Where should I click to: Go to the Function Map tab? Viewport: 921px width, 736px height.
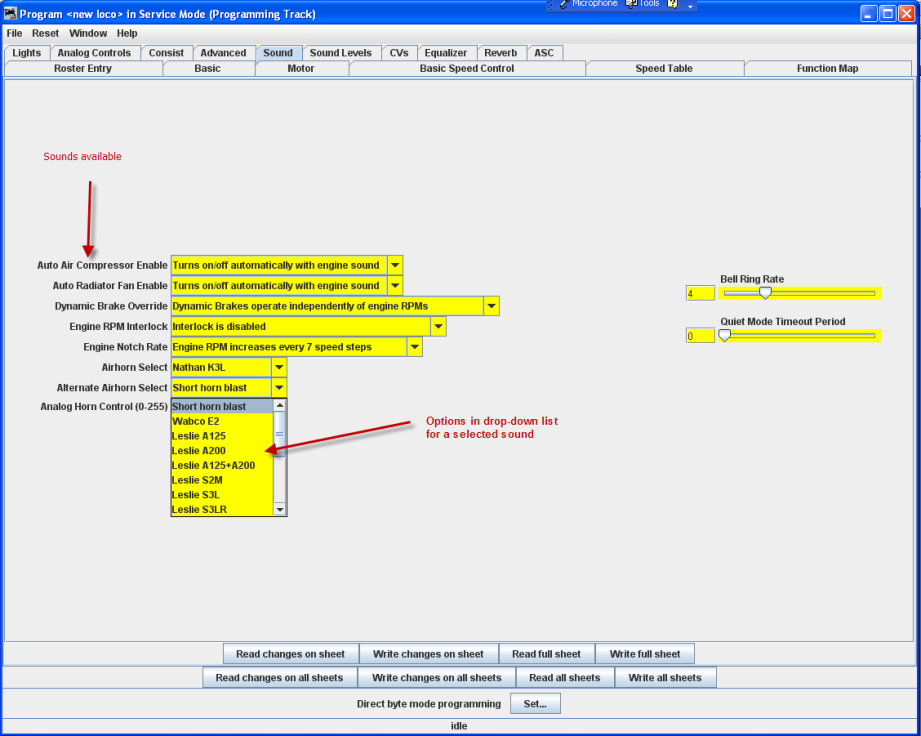(x=827, y=69)
